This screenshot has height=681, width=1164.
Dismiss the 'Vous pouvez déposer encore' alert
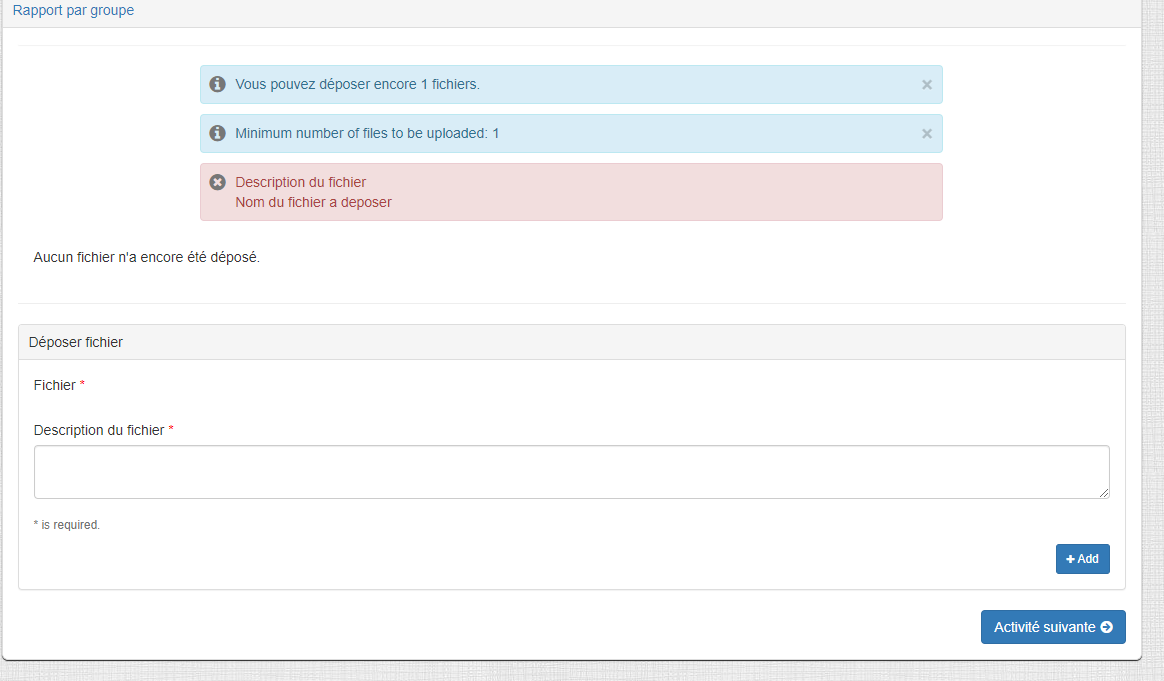tap(926, 85)
